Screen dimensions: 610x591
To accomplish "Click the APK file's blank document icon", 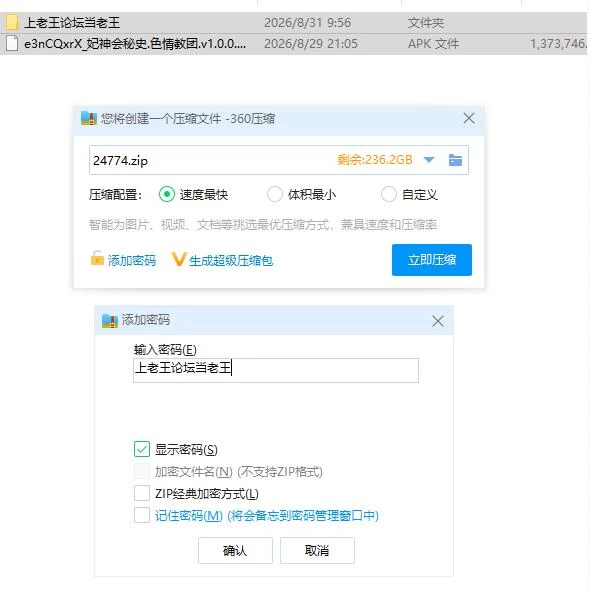I will coord(12,43).
